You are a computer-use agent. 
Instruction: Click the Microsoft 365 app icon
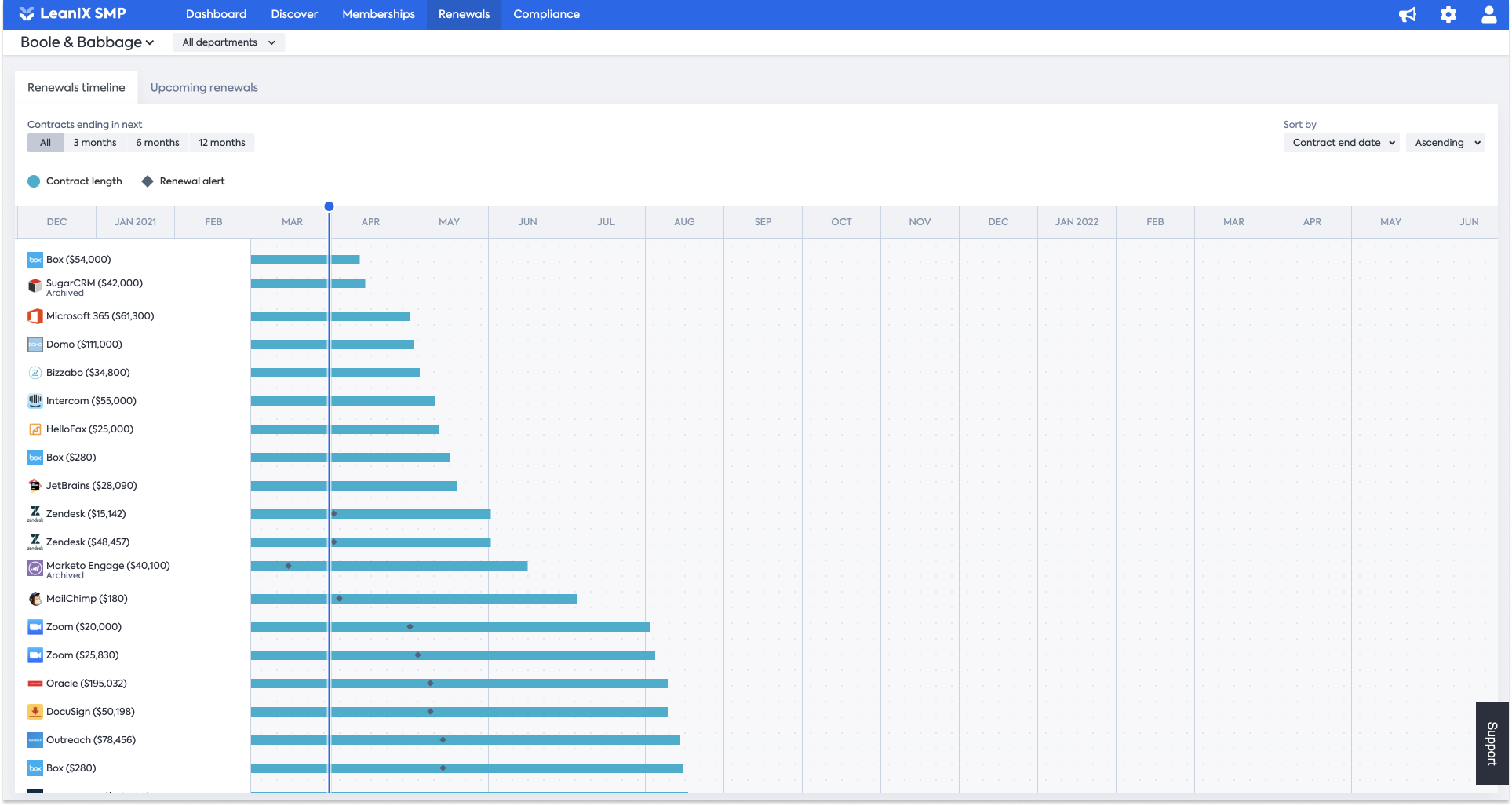(35, 316)
